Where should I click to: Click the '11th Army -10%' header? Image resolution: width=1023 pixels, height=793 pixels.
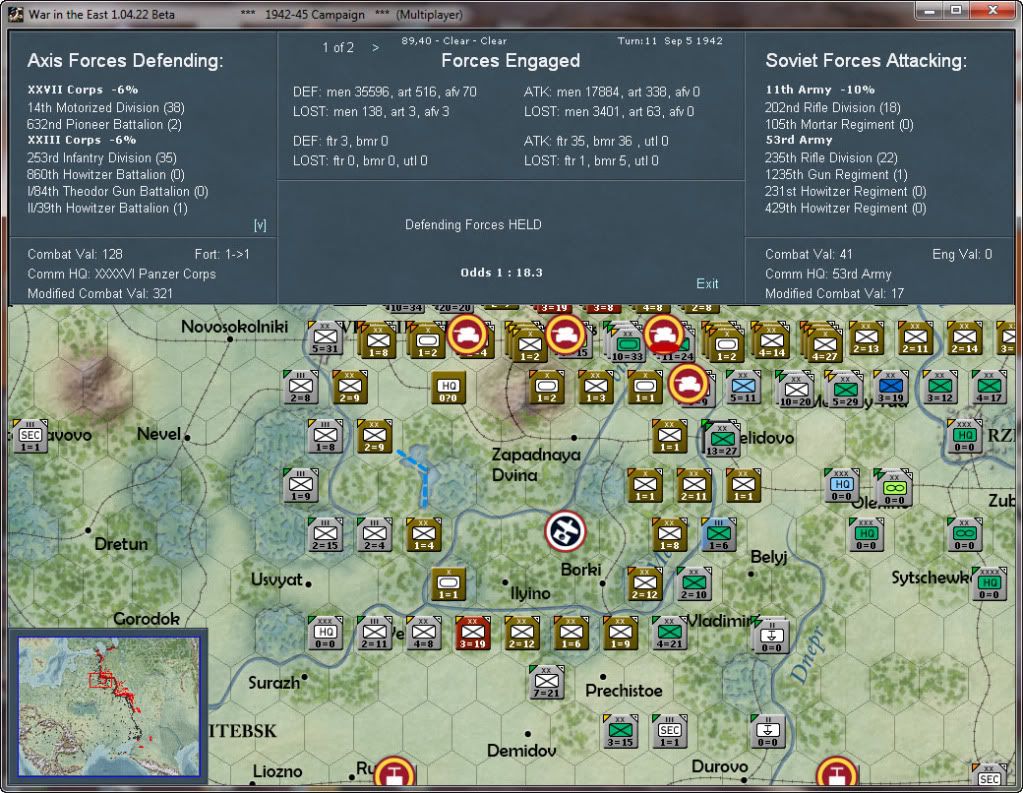820,90
